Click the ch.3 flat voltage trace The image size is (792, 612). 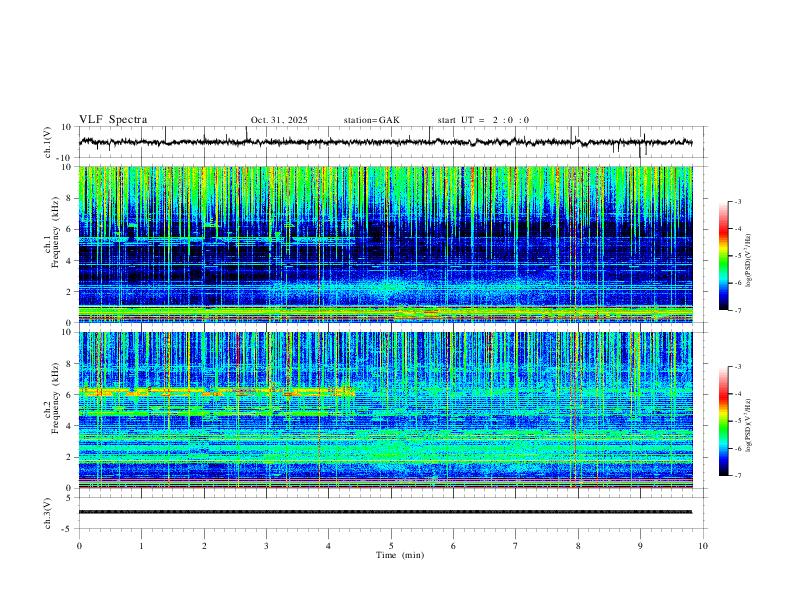[x=386, y=512]
